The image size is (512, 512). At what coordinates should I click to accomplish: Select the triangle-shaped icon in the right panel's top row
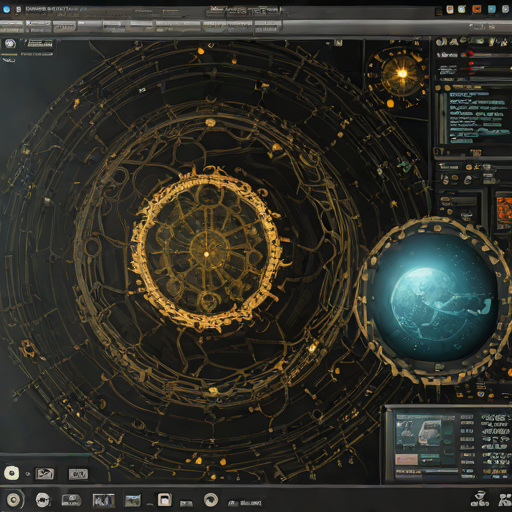[453, 42]
